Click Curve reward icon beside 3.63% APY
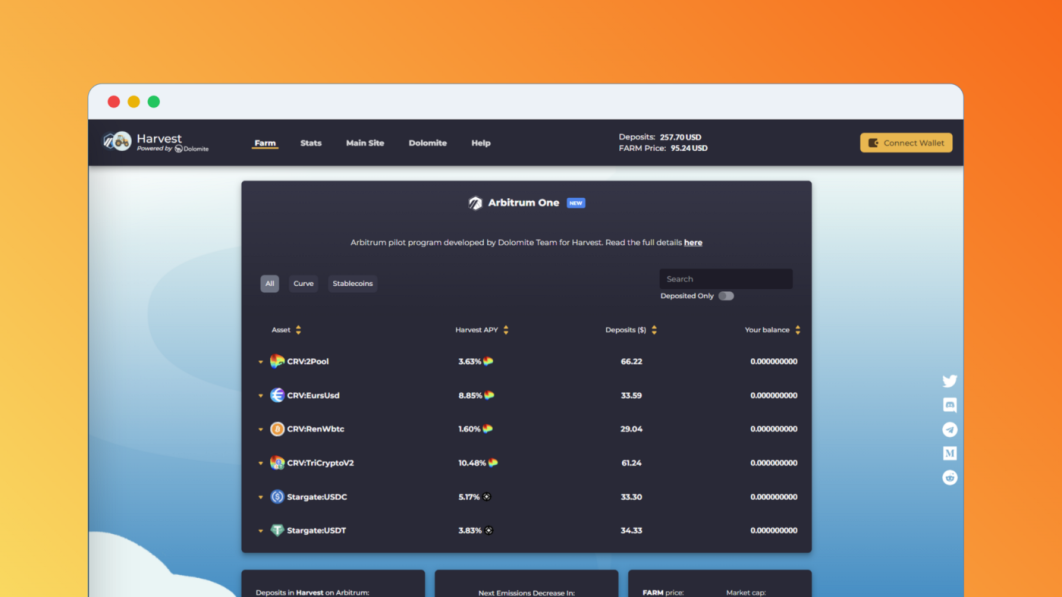Viewport: 1062px width, 597px height. [x=488, y=361]
